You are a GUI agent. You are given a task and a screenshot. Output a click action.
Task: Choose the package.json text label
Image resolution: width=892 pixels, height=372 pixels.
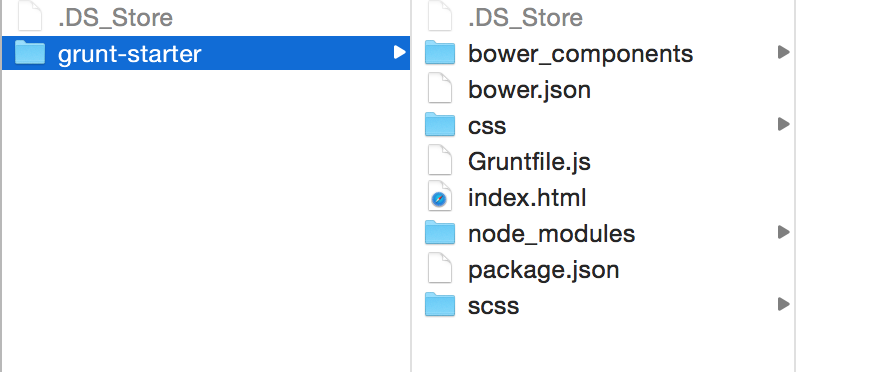pos(543,270)
